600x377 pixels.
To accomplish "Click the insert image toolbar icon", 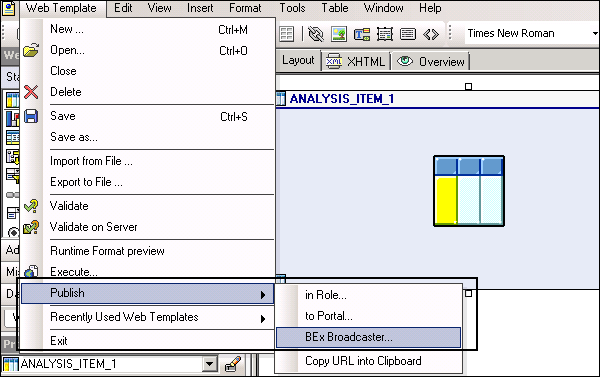I will coord(339,34).
